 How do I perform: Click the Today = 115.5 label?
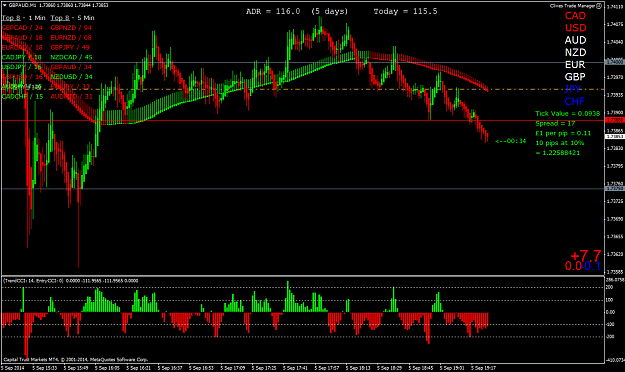405,12
